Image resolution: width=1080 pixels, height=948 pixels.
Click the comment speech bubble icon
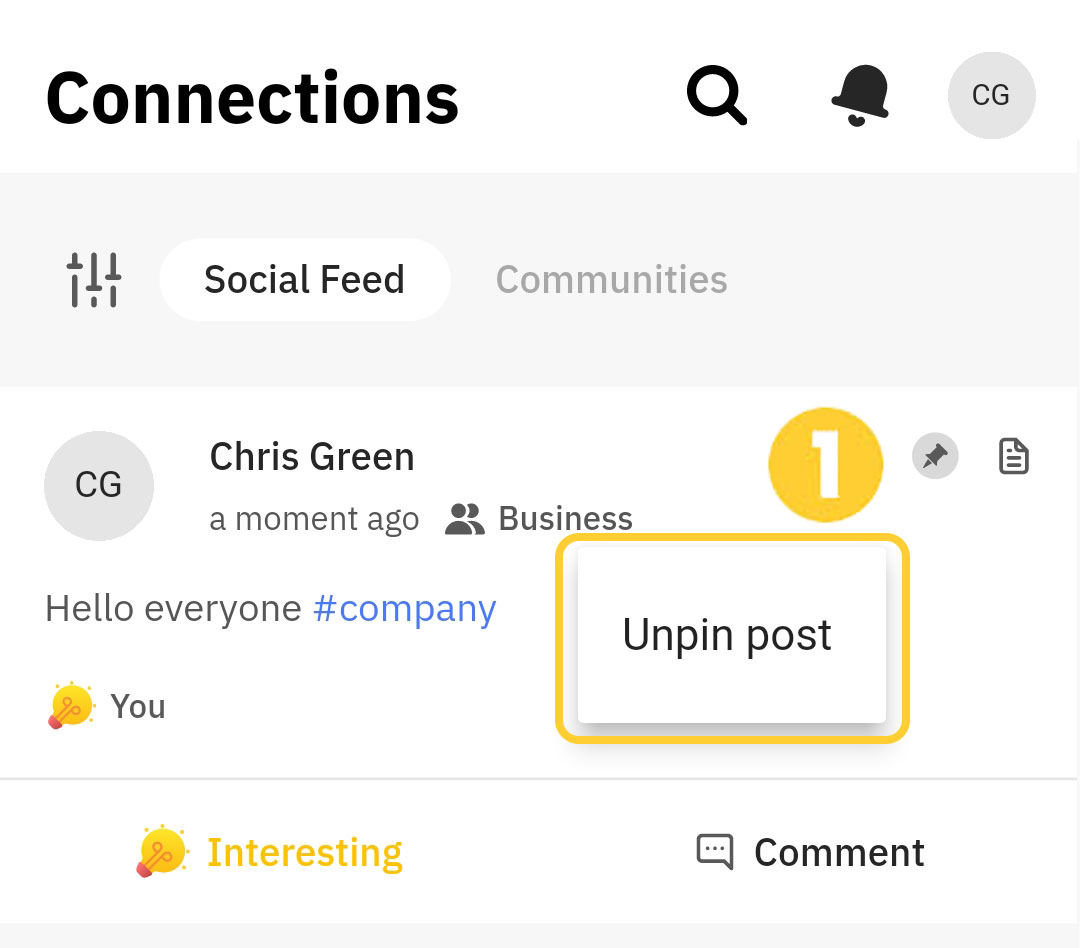[715, 852]
